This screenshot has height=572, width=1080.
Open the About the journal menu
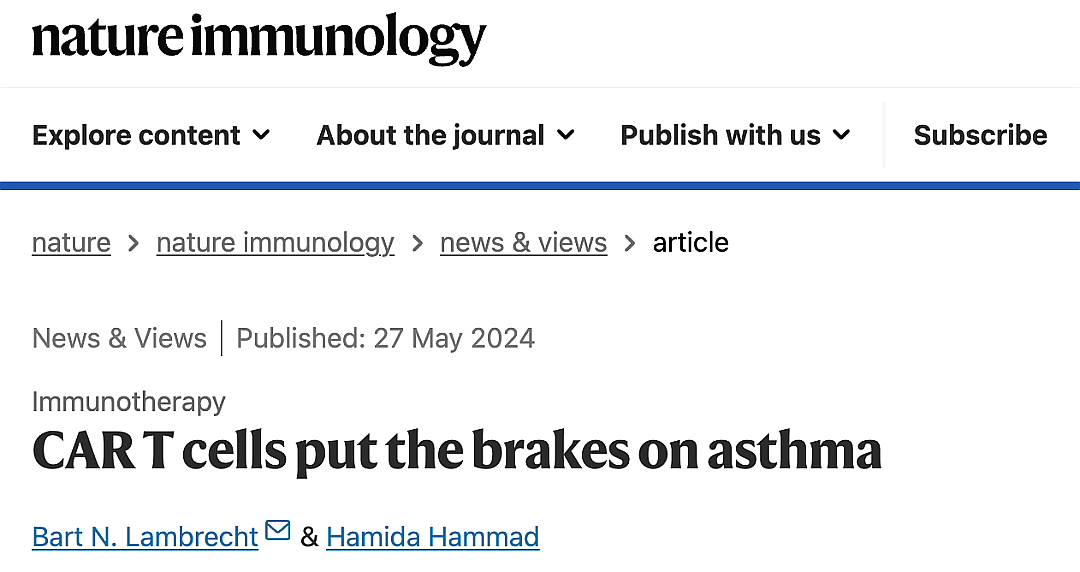point(446,135)
